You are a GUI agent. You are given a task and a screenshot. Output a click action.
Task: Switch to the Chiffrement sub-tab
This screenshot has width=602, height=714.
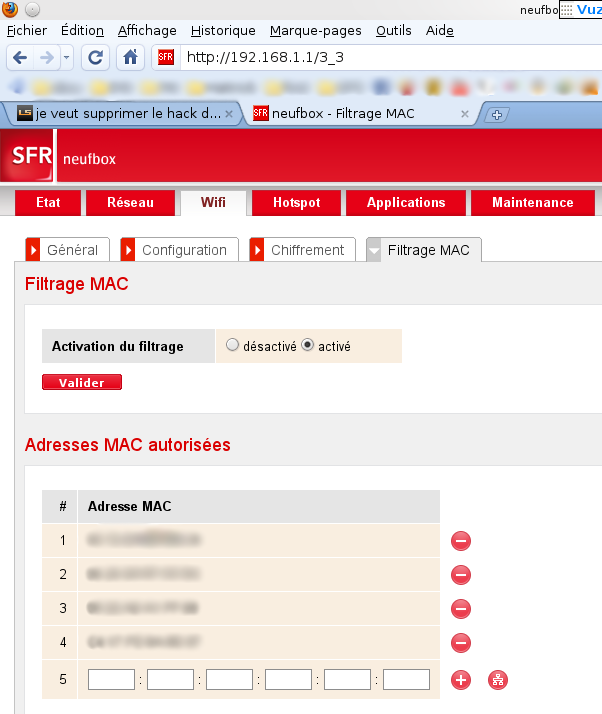(302, 250)
